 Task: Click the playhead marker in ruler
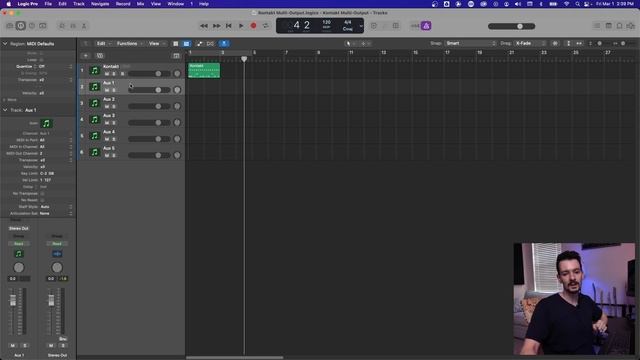tap(244, 59)
